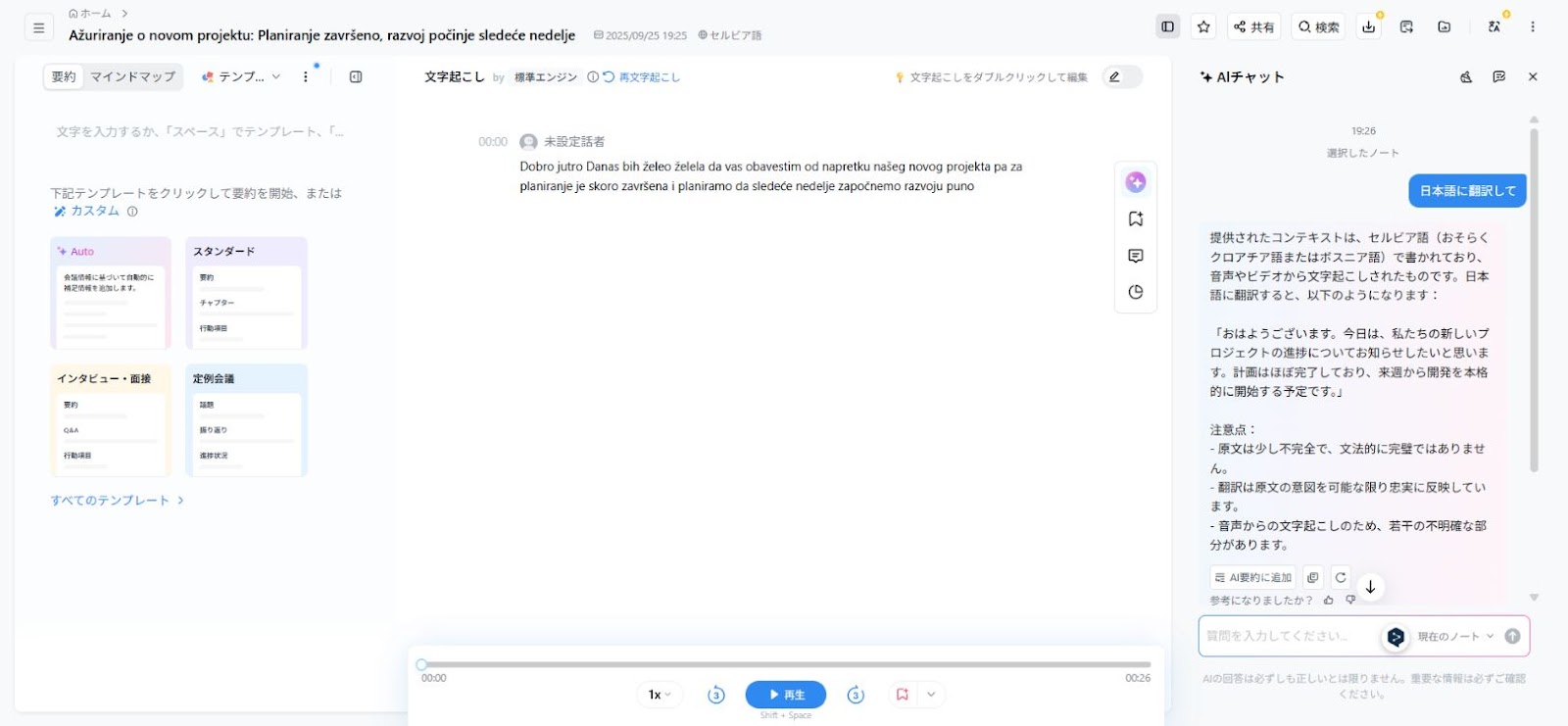Toggle the sidebar layout panel button
This screenshot has width=1568, height=726.
tap(1167, 26)
